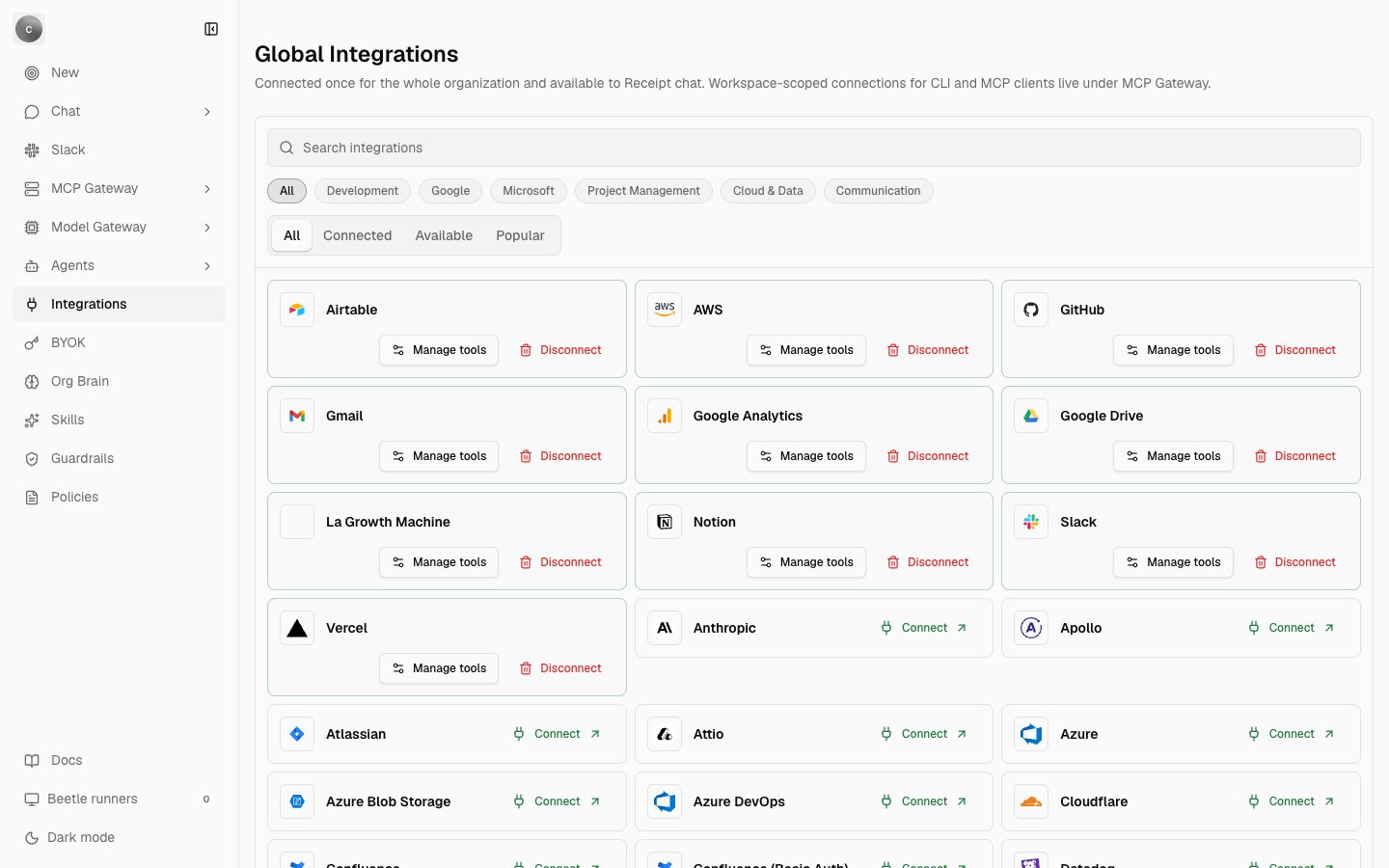
Task: Filter by Communication category
Action: coord(878,191)
